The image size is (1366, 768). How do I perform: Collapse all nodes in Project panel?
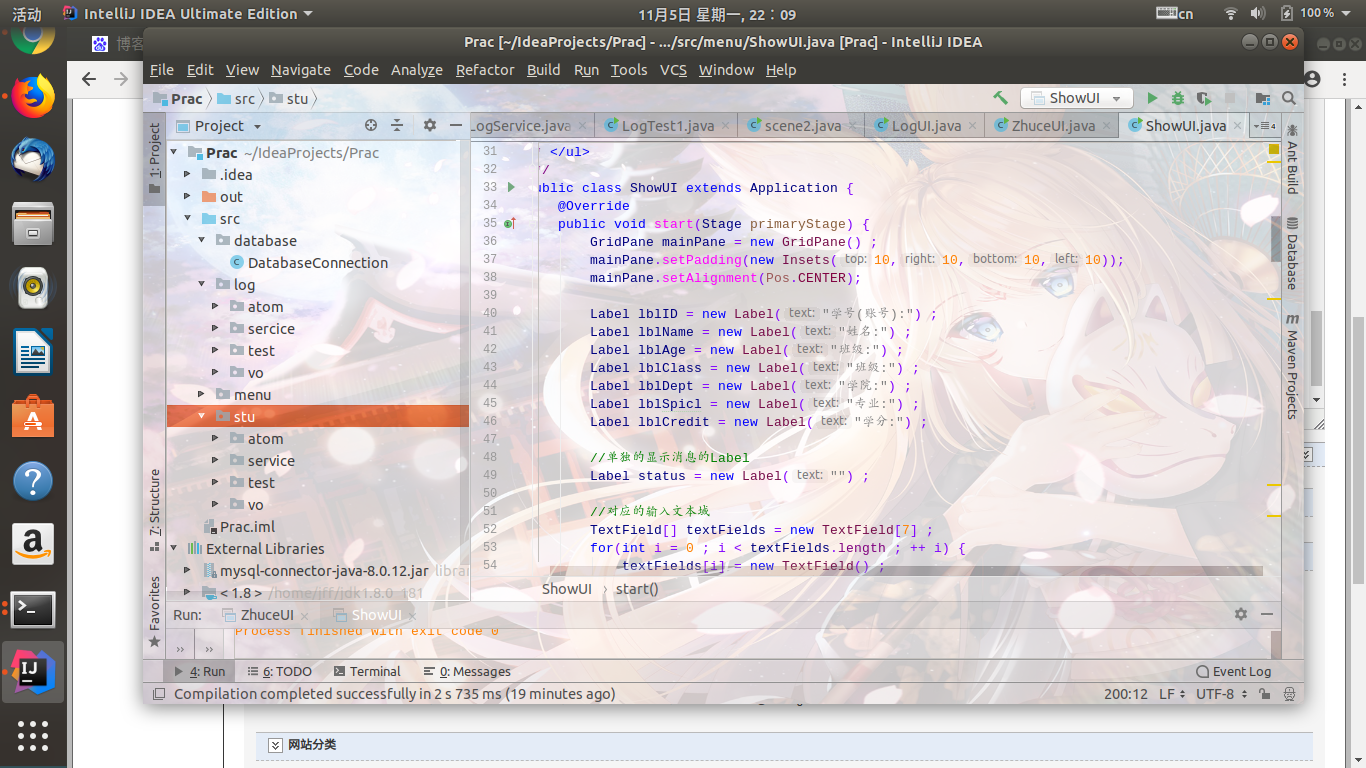[x=397, y=125]
